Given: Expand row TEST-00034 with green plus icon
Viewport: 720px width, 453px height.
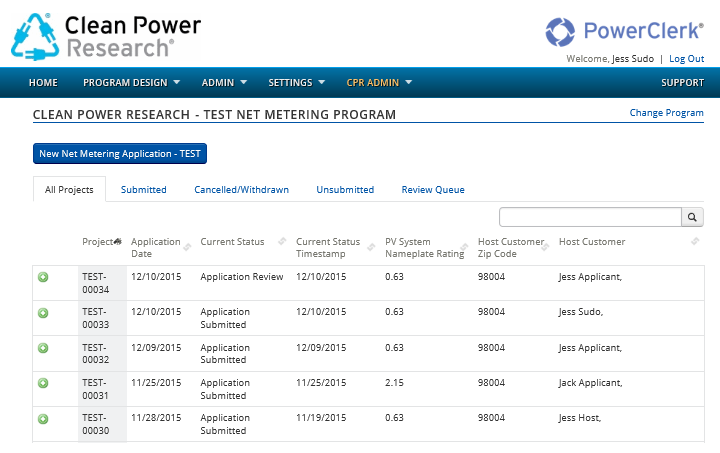Looking at the screenshot, I should point(43,277).
